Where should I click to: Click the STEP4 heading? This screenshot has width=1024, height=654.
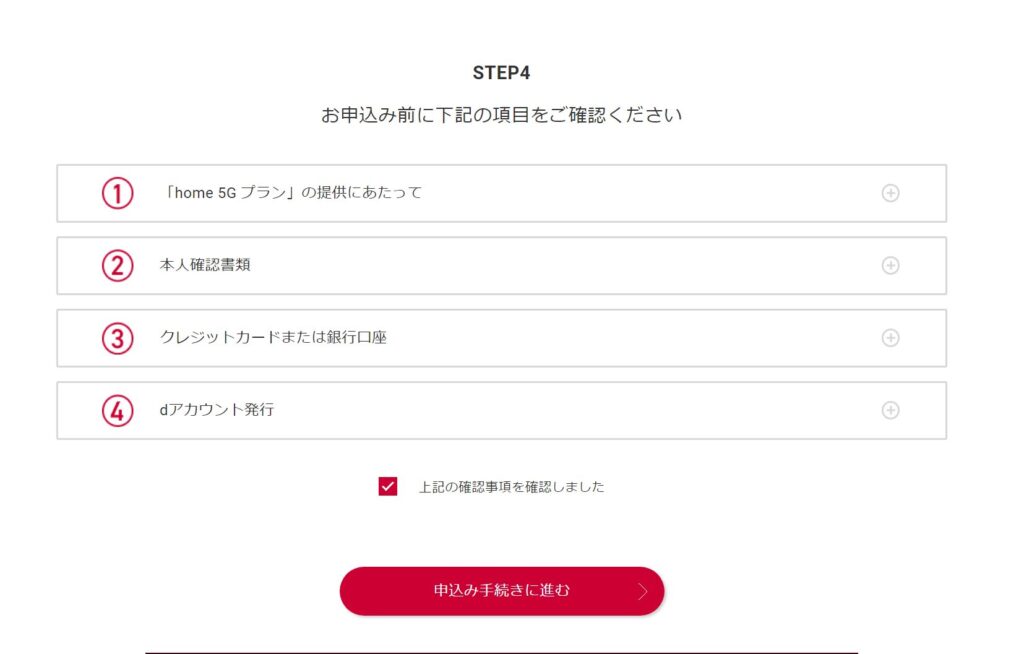point(501,73)
